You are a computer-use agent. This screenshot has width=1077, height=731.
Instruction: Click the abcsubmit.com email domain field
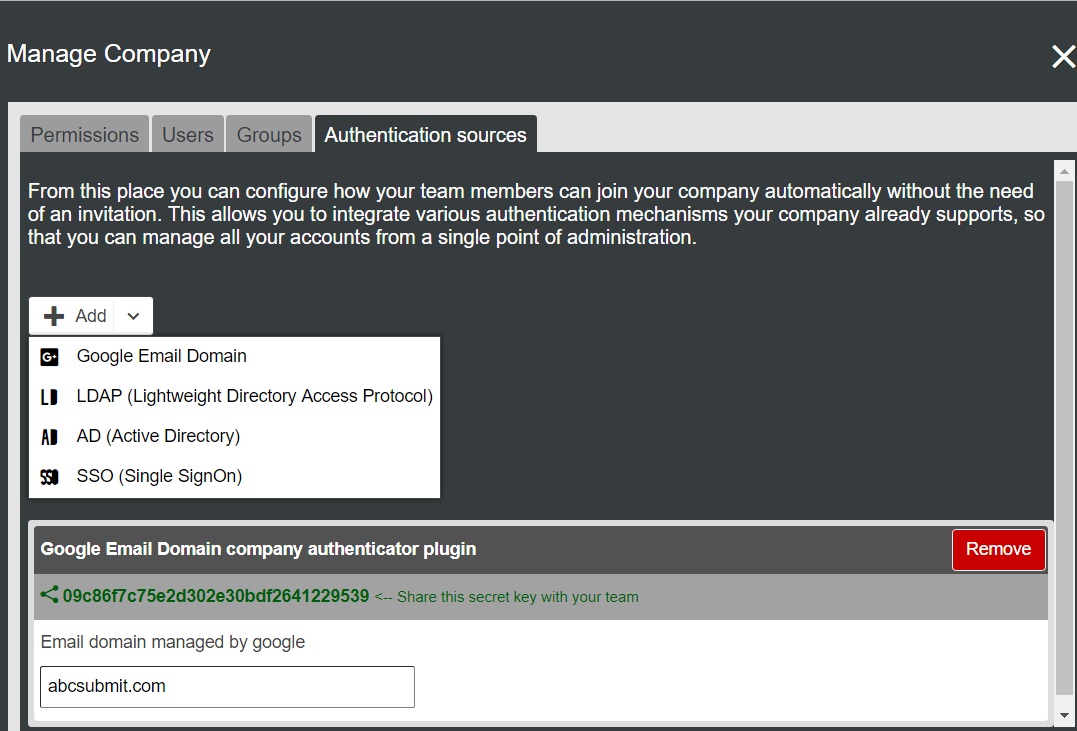[x=227, y=687]
